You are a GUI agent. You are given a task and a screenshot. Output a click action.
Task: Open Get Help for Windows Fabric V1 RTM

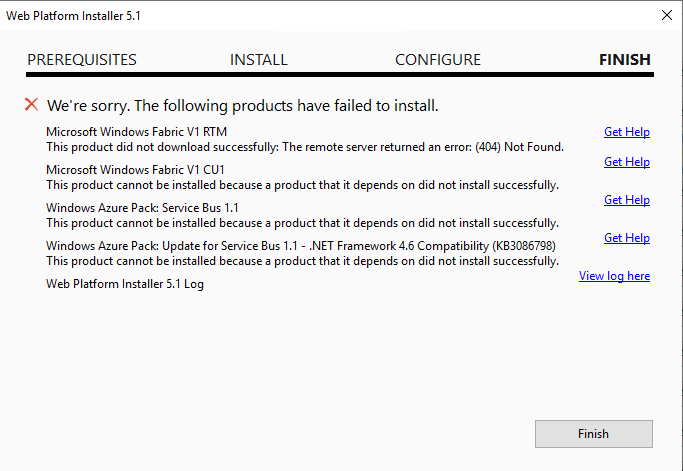click(x=627, y=132)
